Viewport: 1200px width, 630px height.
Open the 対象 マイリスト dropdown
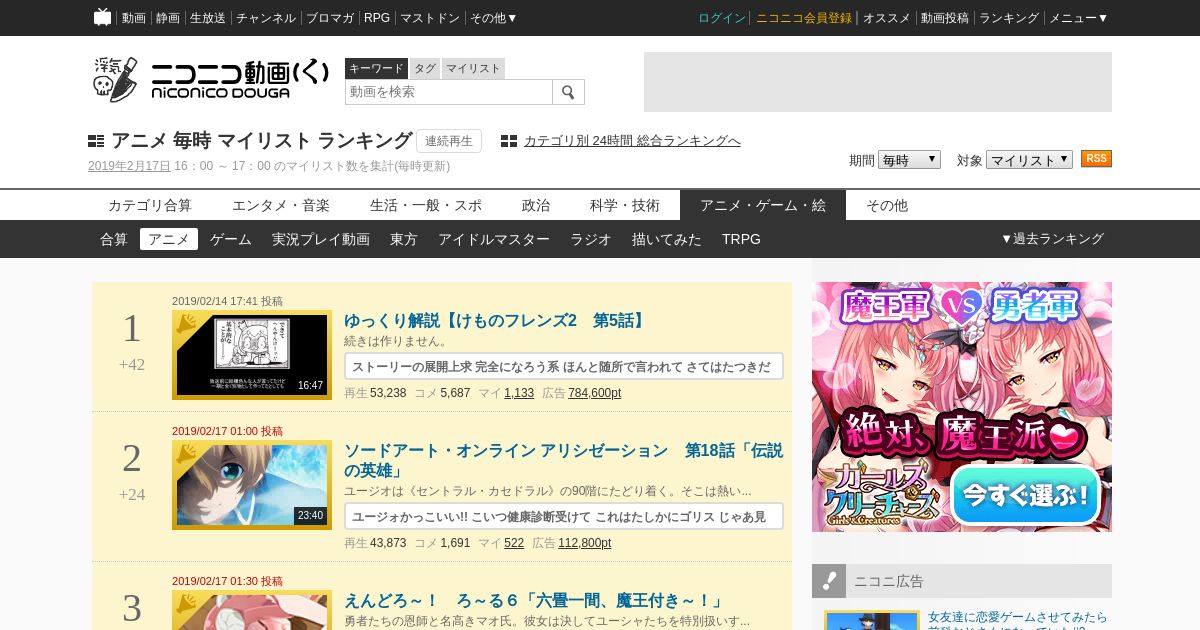pyautogui.click(x=1029, y=160)
